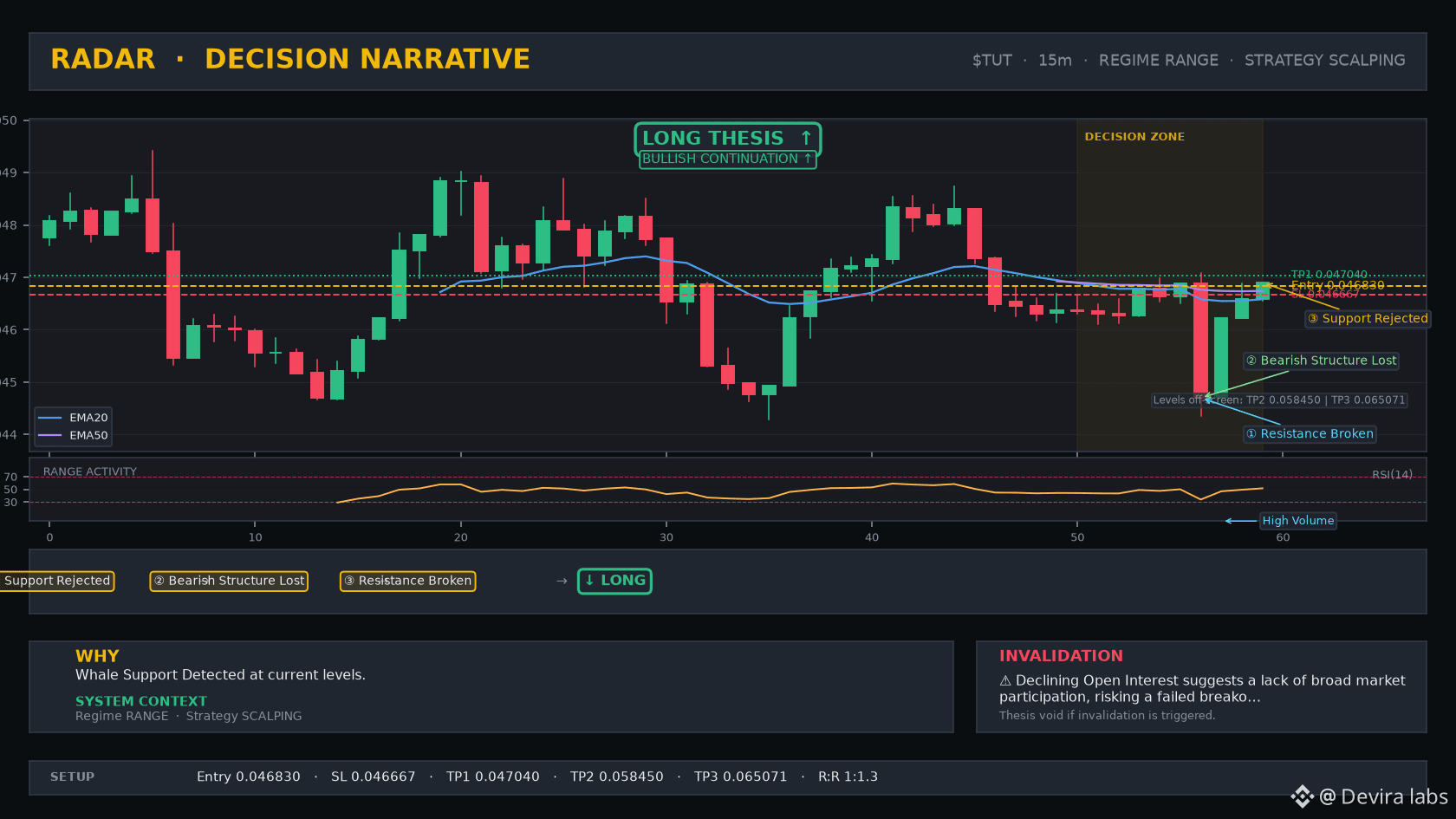Select the Support Rejected chip in the sequence row

pyautogui.click(x=57, y=581)
